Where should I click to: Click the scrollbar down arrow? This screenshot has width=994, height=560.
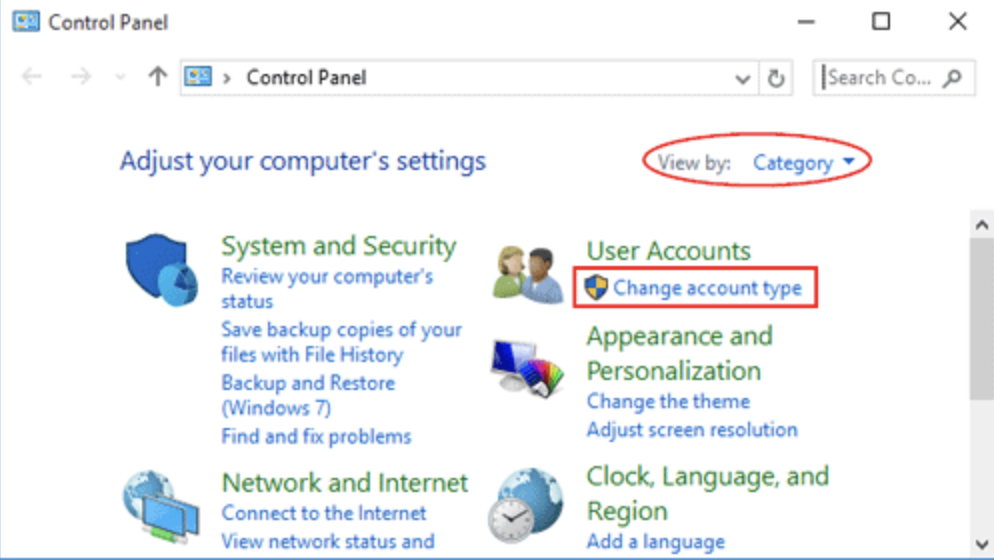[x=982, y=544]
